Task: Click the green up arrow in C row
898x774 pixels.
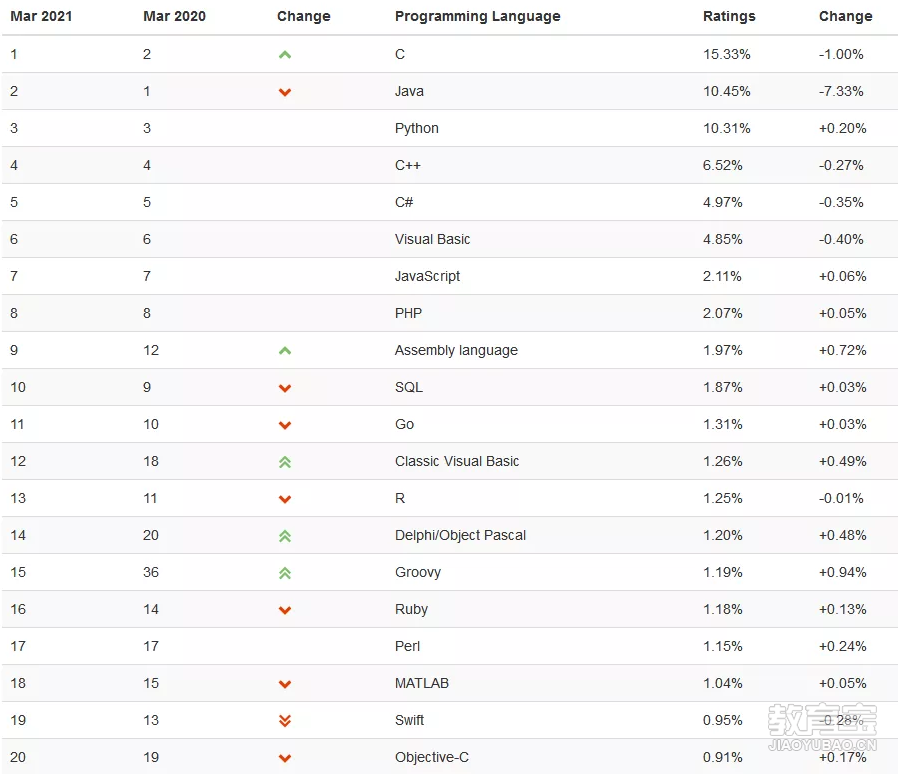Action: click(x=285, y=55)
